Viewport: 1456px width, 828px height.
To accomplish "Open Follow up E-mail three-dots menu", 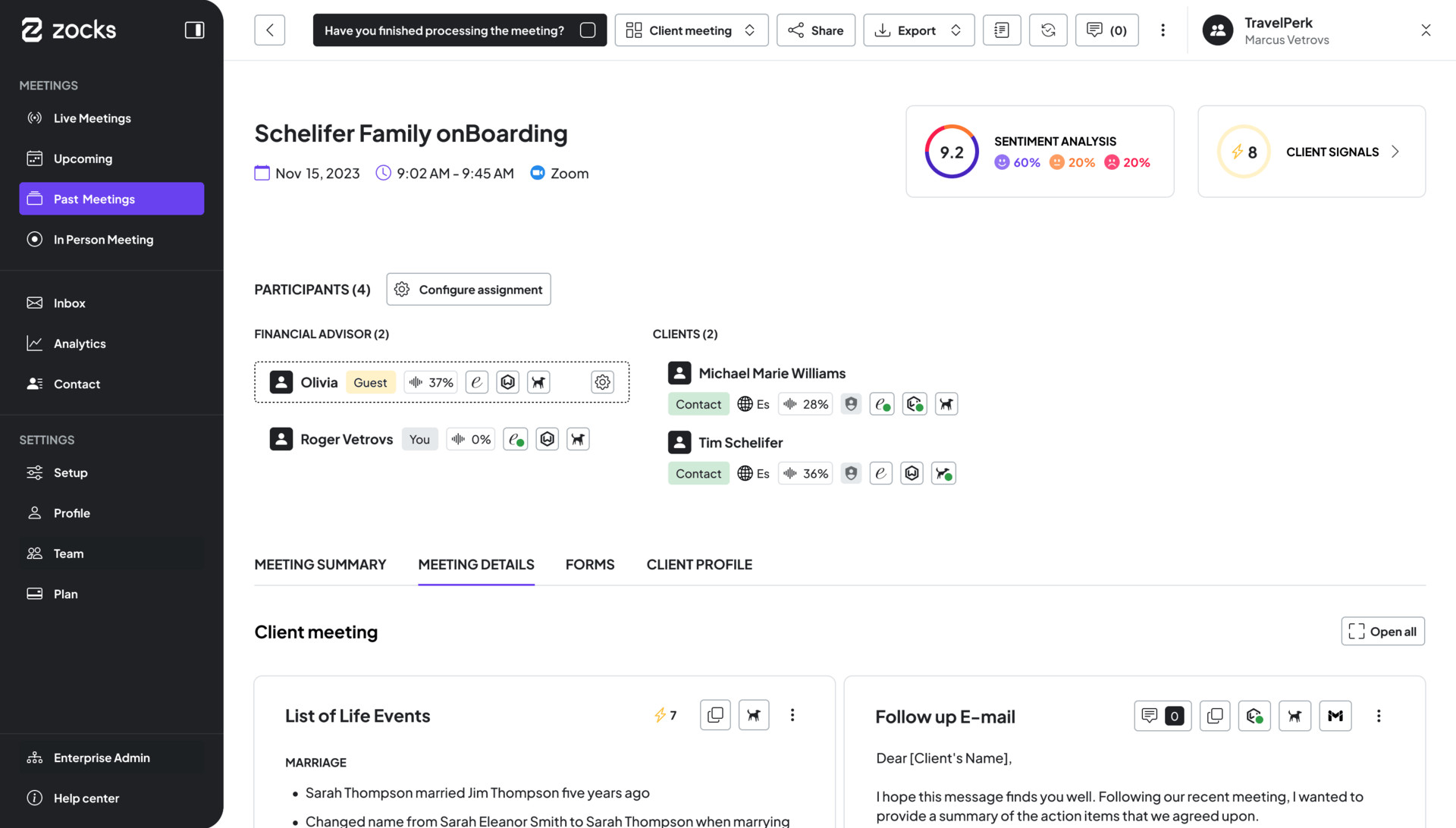I will coord(1379,716).
